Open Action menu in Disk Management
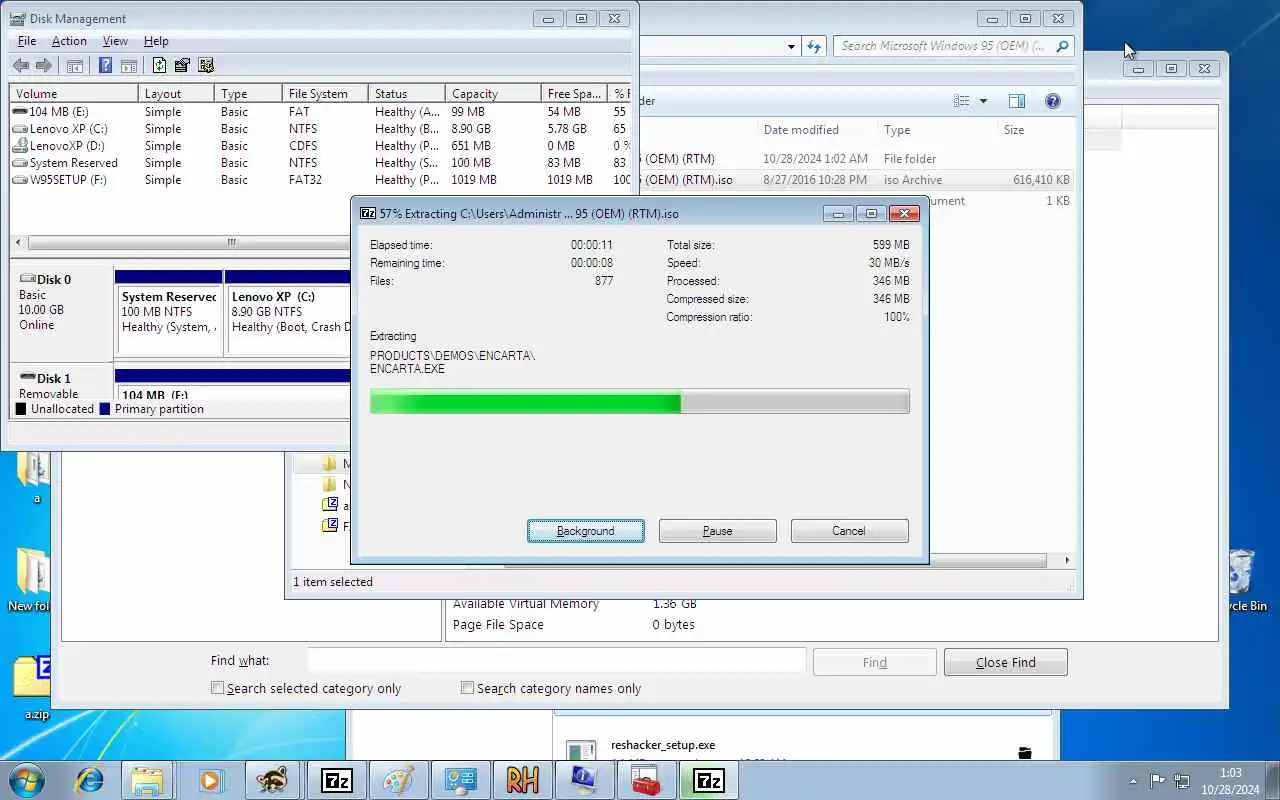 (69, 41)
